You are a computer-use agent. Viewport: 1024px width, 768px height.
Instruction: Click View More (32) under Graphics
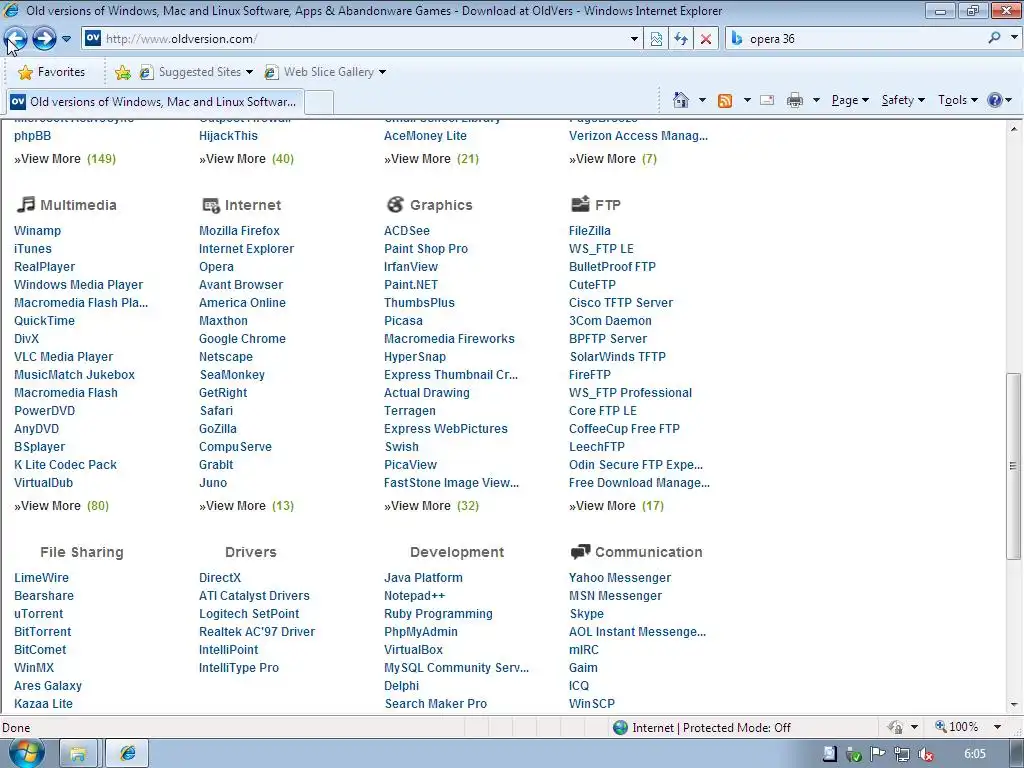click(x=431, y=505)
